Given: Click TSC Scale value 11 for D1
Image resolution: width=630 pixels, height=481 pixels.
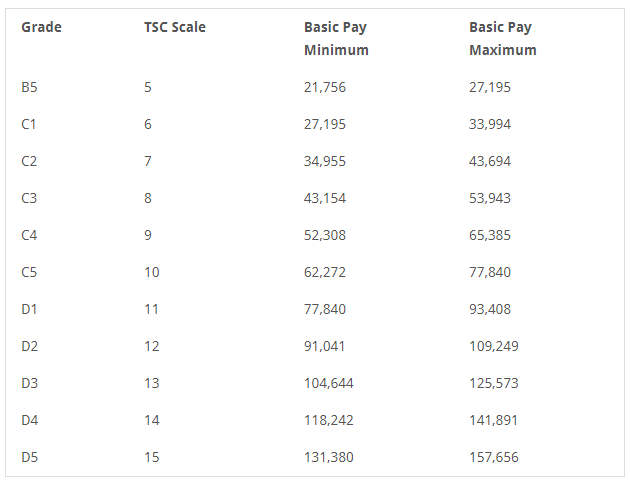Looking at the screenshot, I should (x=151, y=309).
